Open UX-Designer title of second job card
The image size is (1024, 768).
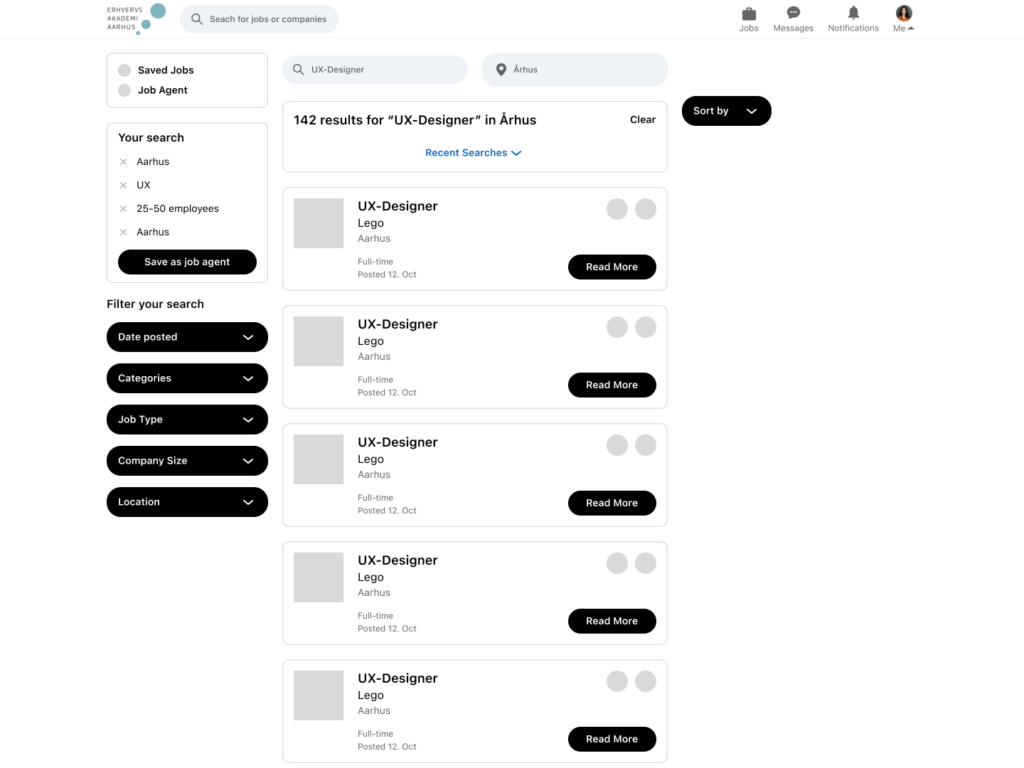(x=397, y=325)
